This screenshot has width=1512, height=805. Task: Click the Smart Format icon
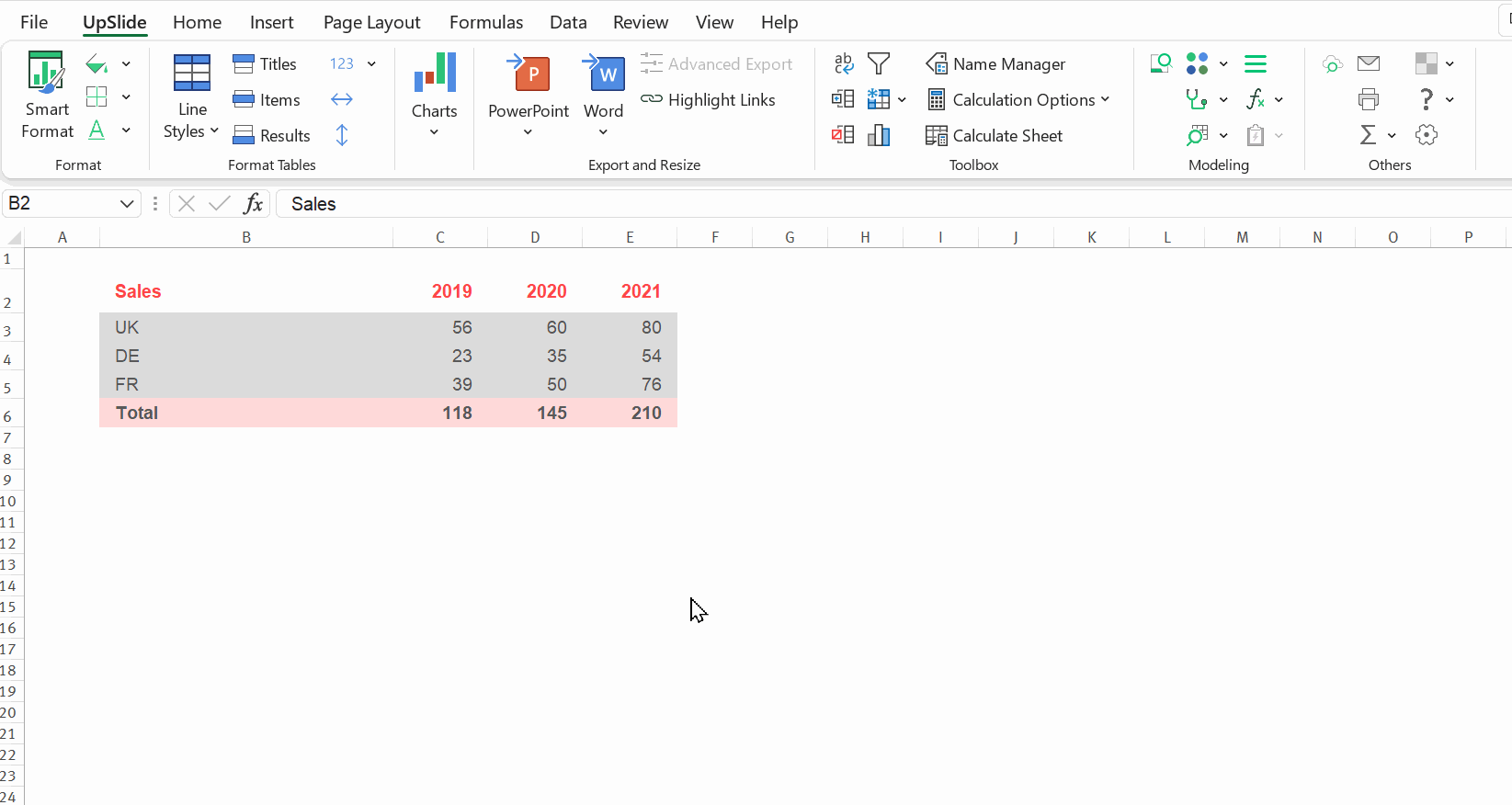pyautogui.click(x=47, y=73)
